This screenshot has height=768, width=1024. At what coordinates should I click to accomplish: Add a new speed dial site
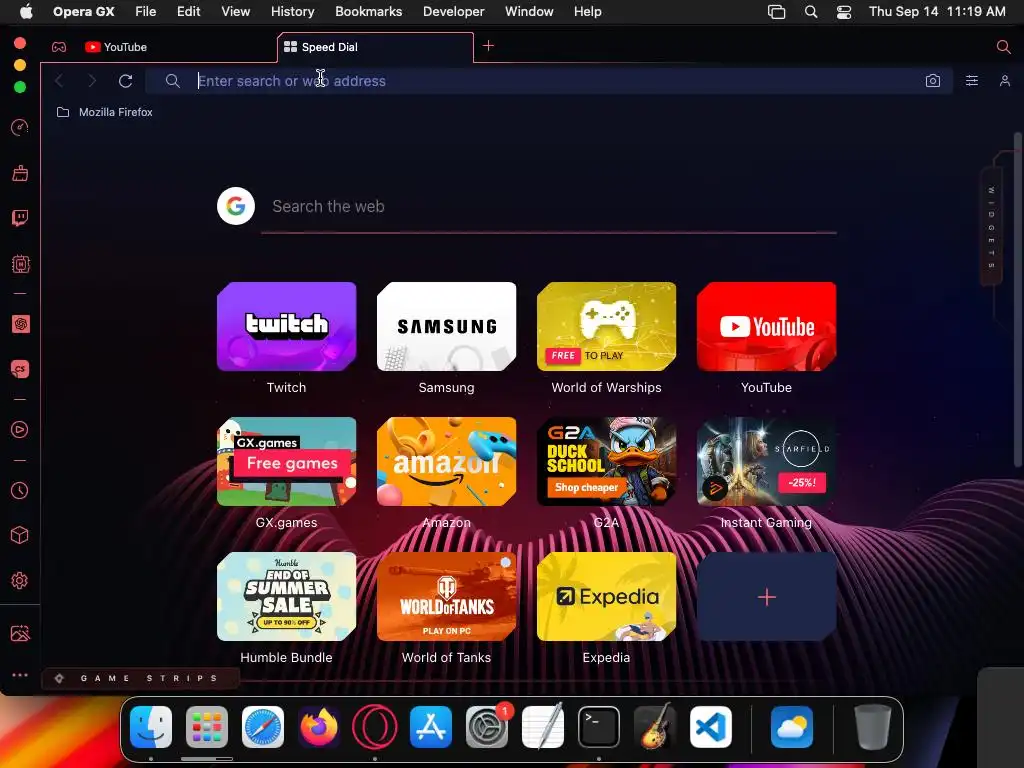click(x=767, y=597)
